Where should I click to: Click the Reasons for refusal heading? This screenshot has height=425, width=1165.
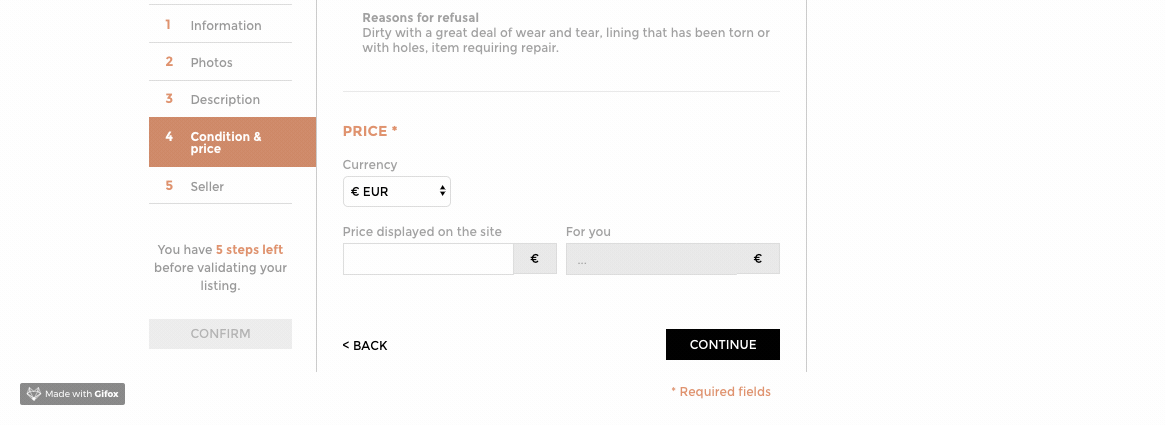421,17
